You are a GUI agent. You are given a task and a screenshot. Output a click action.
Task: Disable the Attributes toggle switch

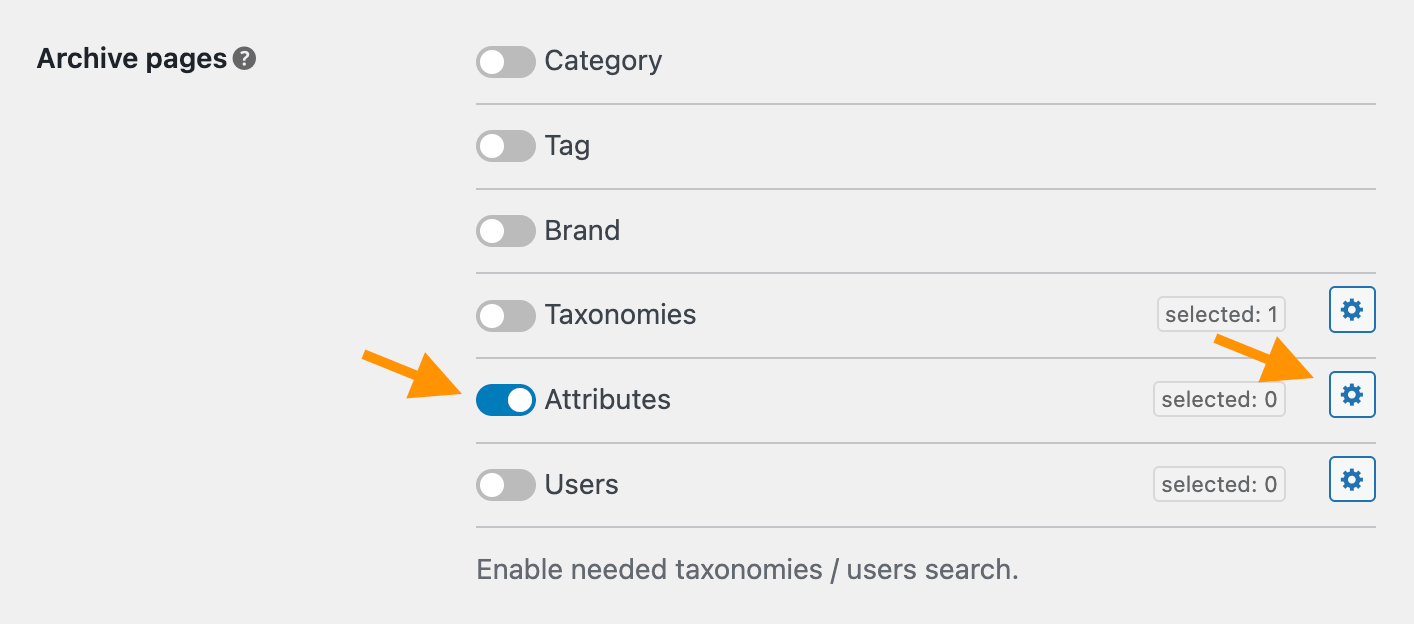(506, 401)
